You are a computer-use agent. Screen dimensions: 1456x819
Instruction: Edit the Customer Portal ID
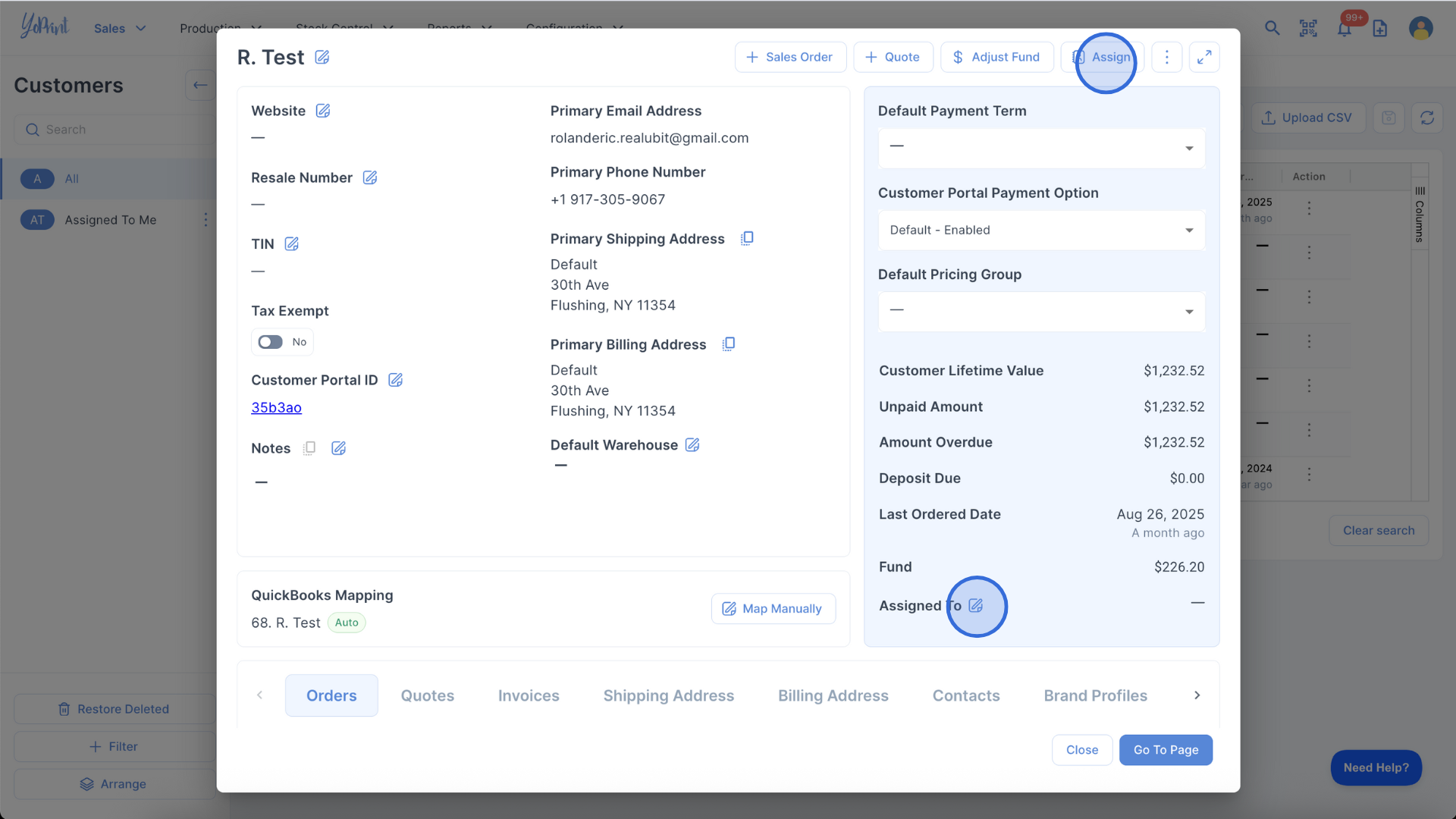396,380
